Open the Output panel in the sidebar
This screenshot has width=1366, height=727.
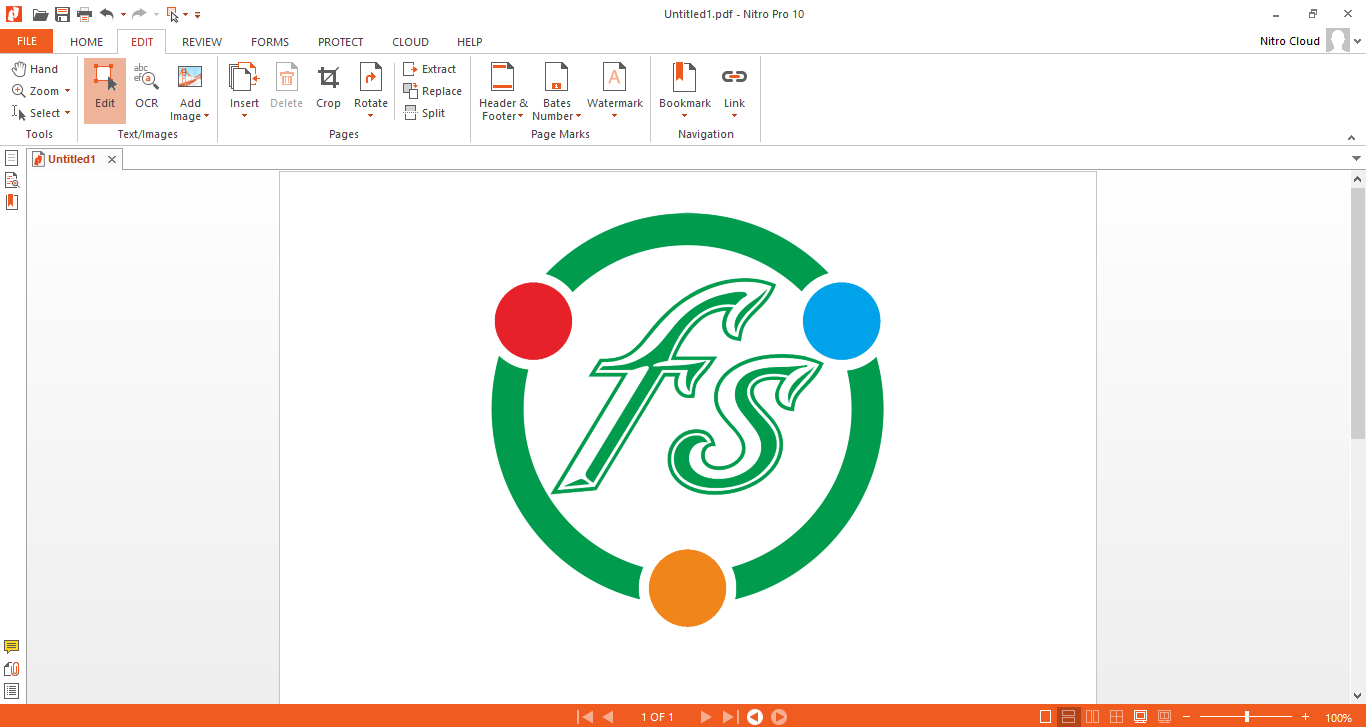pos(12,691)
